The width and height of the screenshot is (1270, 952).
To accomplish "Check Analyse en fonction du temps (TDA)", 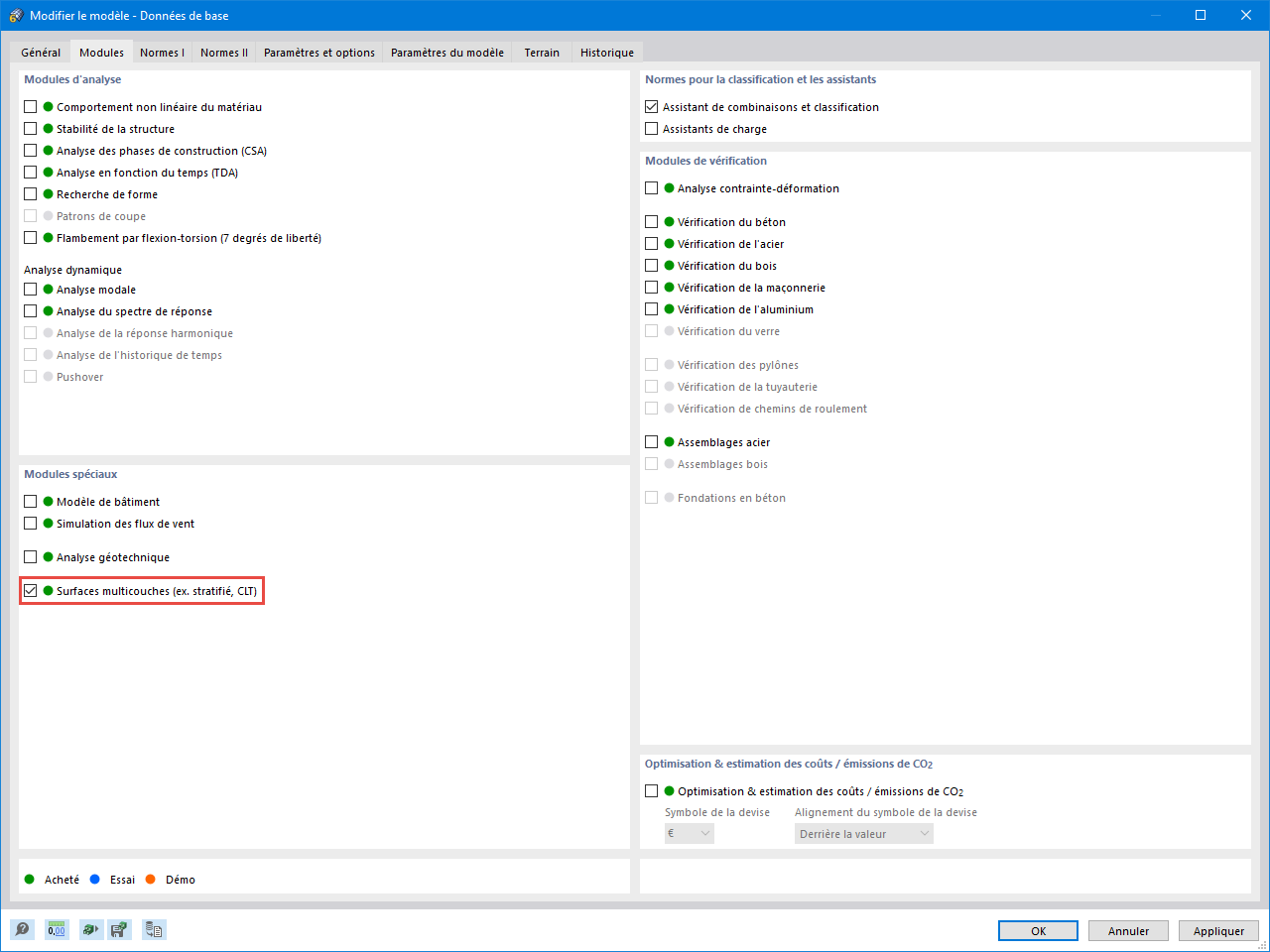I will tap(31, 173).
